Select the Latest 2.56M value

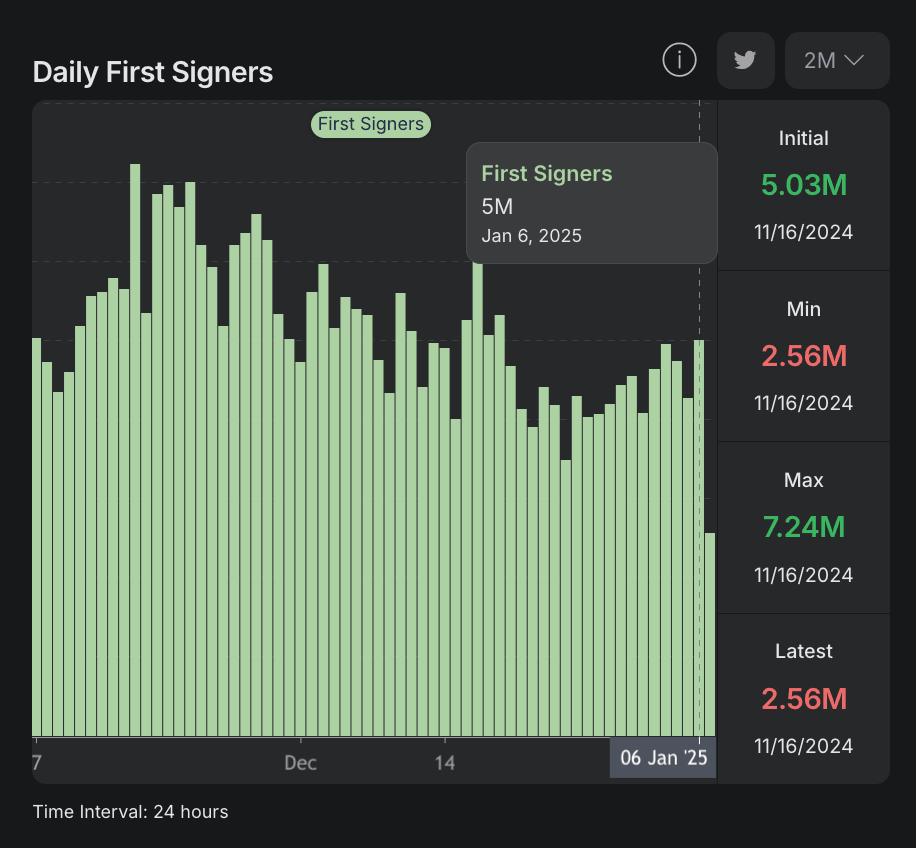[803, 699]
